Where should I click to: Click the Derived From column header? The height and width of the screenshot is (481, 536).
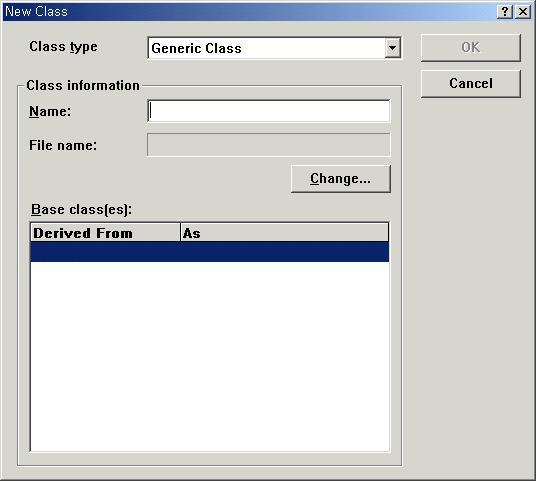105,233
